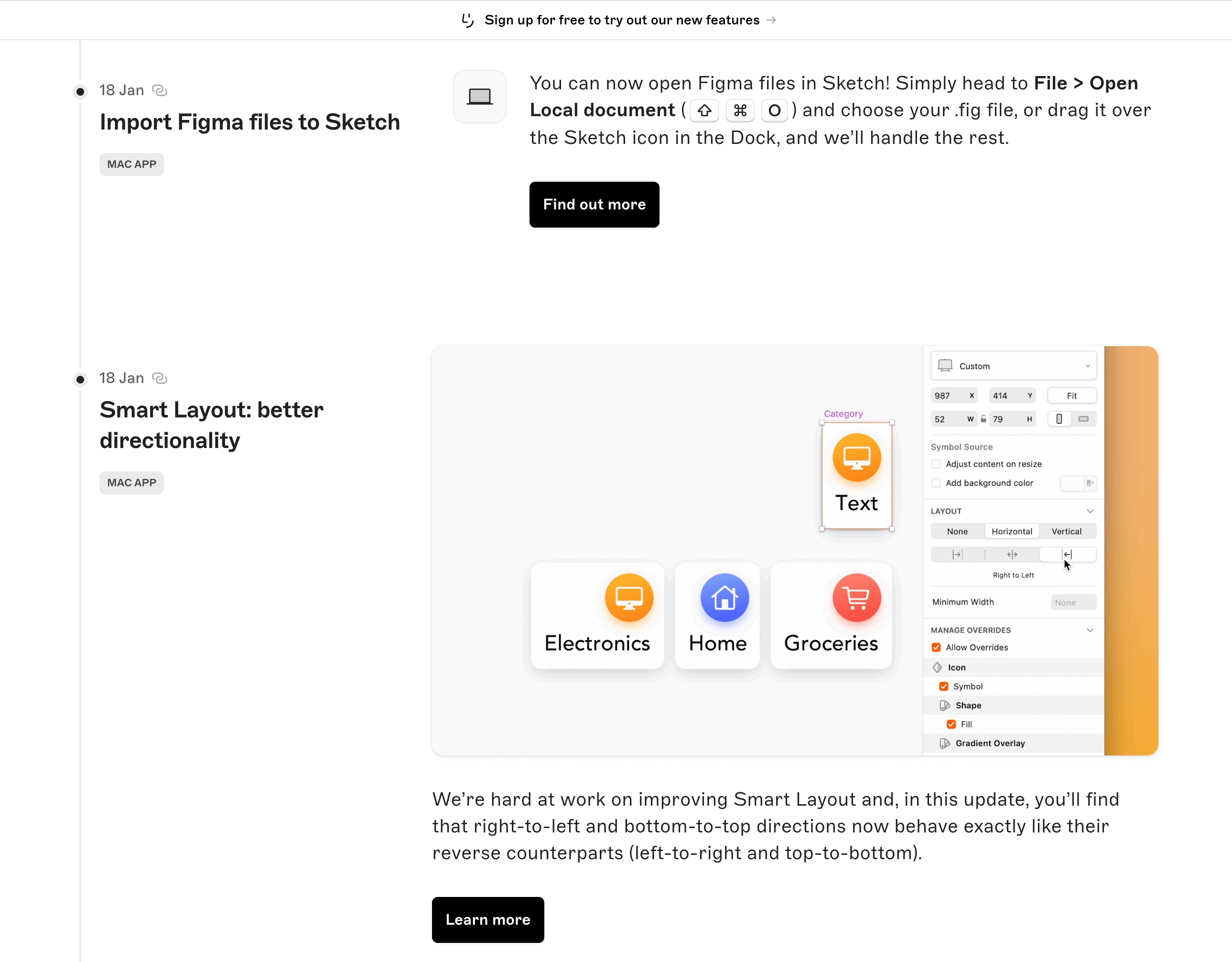
Task: Click the laptop Mac app icon
Action: click(x=479, y=97)
